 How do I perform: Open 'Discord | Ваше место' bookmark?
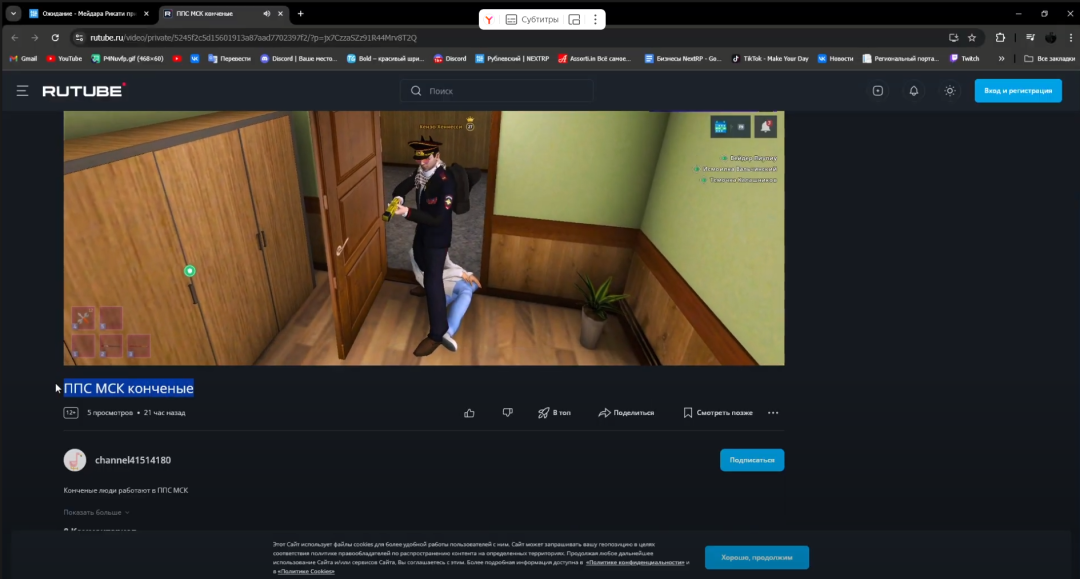point(298,59)
